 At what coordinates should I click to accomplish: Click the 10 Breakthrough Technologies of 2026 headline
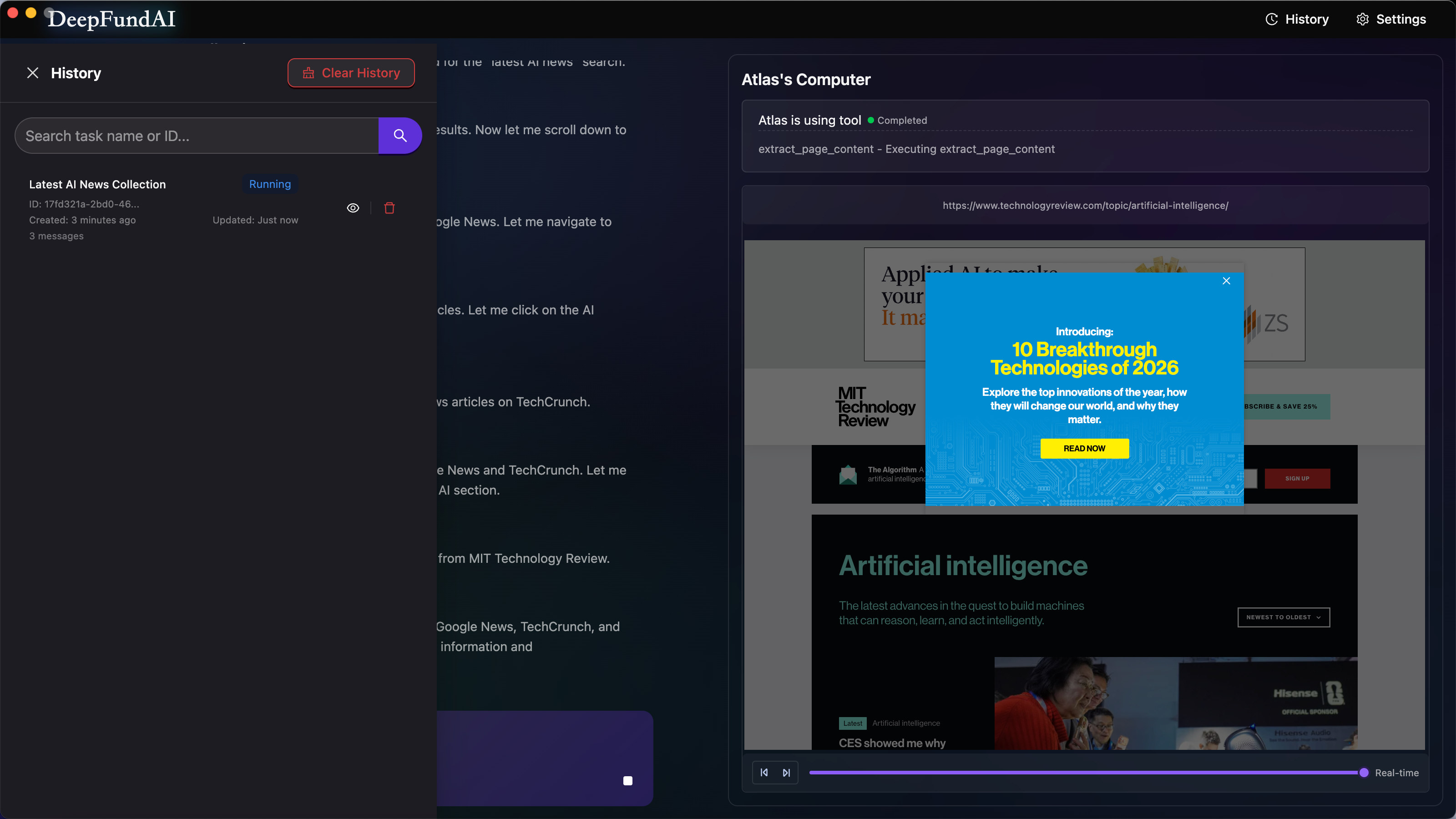[x=1084, y=359]
